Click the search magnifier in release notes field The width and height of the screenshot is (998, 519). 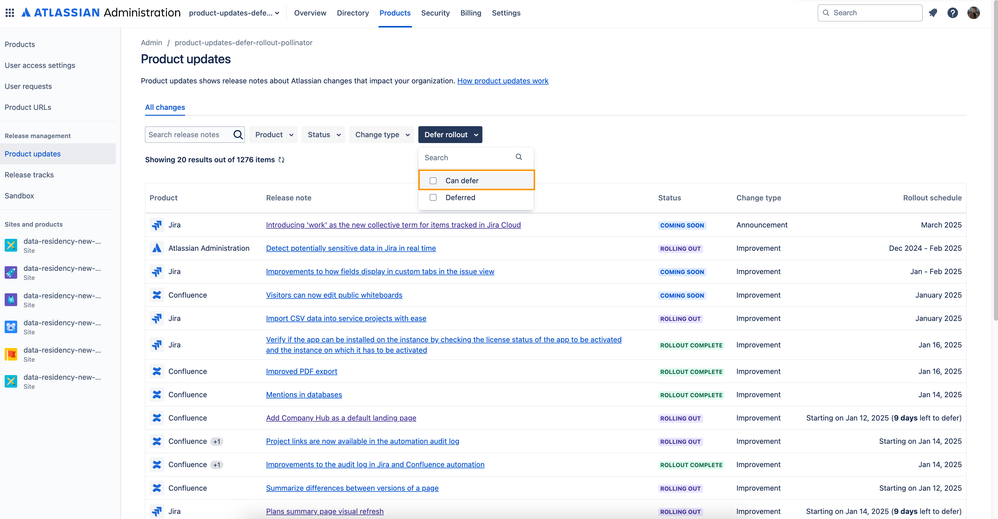(238, 134)
